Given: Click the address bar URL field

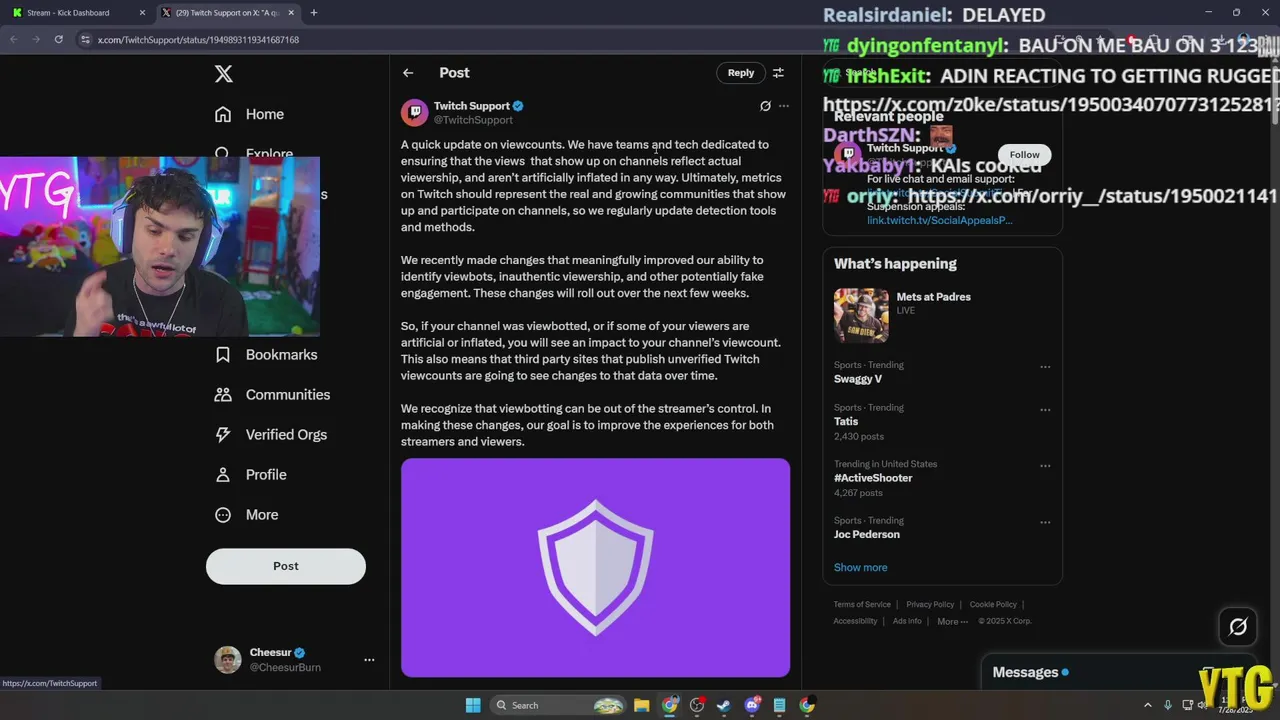Looking at the screenshot, I should click(x=198, y=40).
